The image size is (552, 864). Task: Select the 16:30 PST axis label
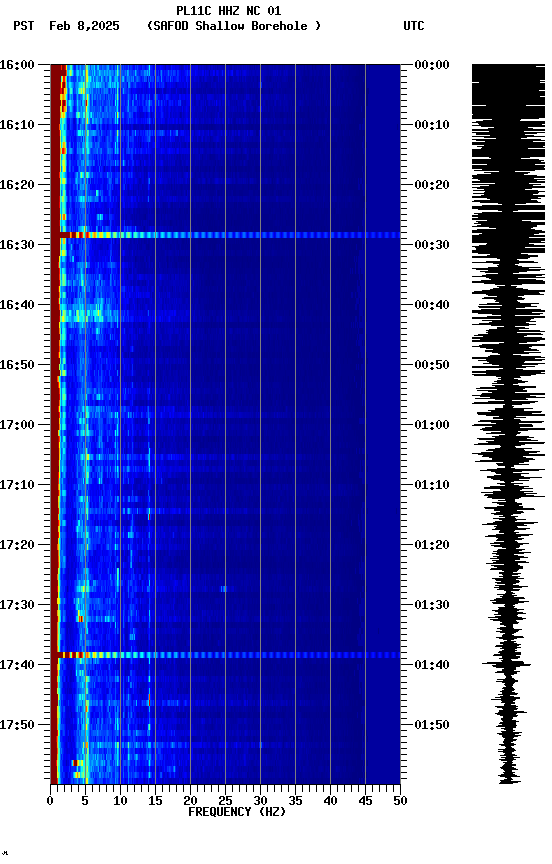click(17, 245)
